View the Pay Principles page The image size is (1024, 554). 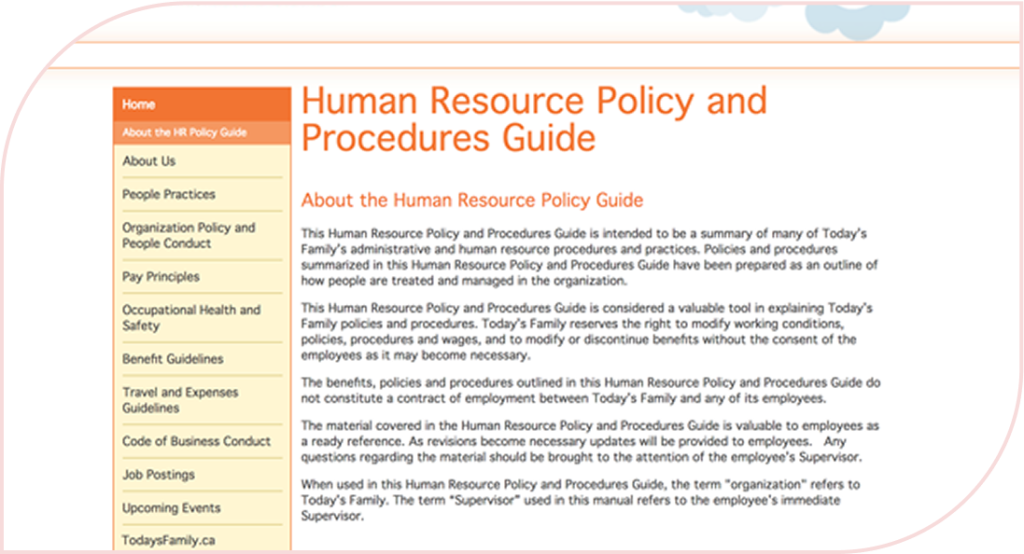click(x=160, y=277)
